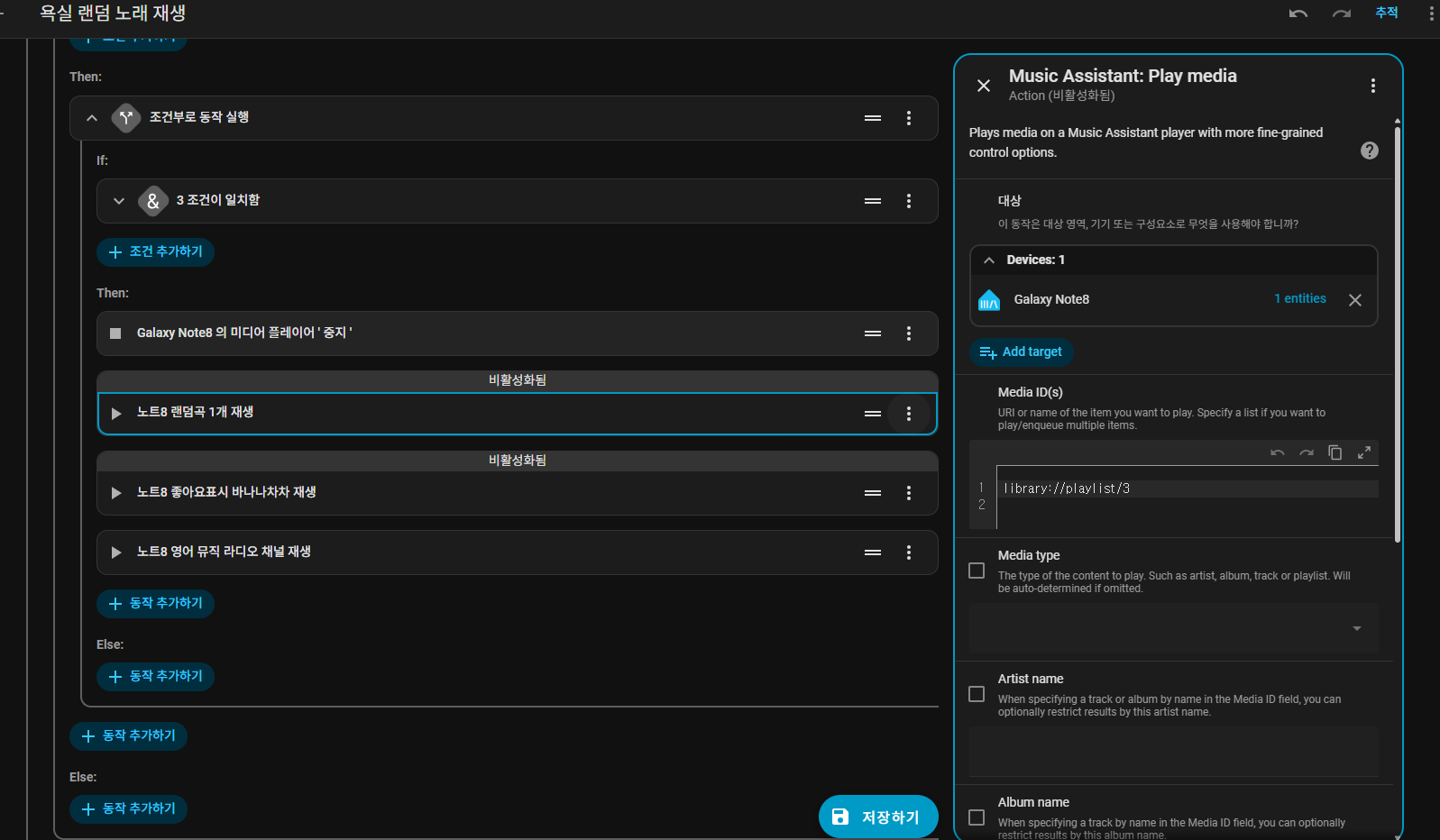Screen dimensions: 1440x840
Task: Click redo icon in top header
Action: 1341,14
